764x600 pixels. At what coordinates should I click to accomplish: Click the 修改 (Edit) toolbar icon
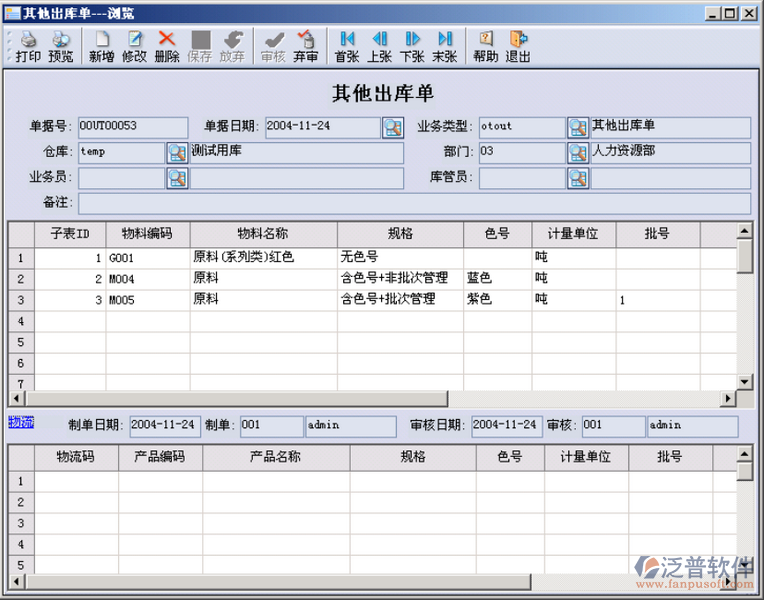click(134, 46)
